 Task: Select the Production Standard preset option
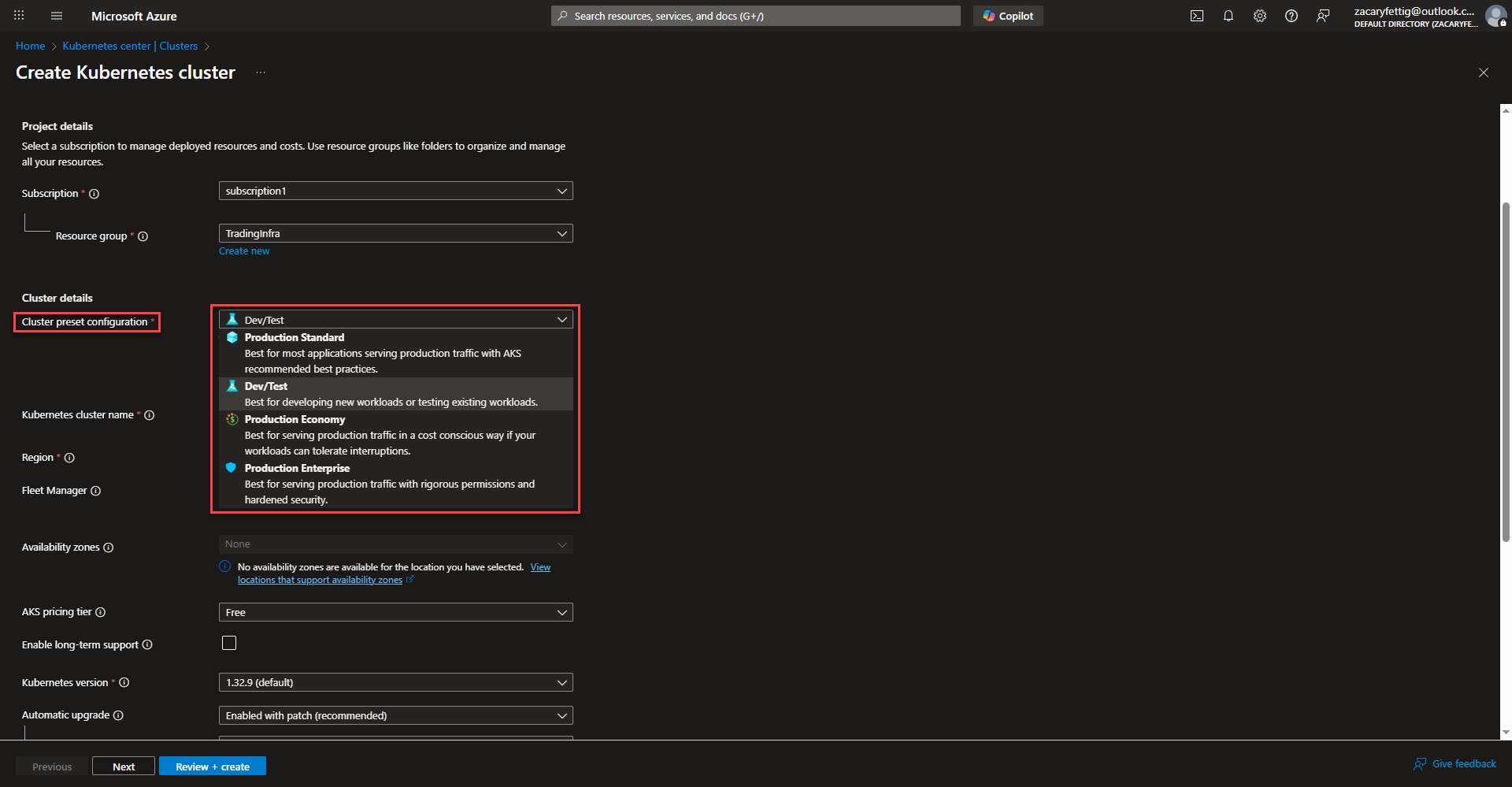[295, 338]
